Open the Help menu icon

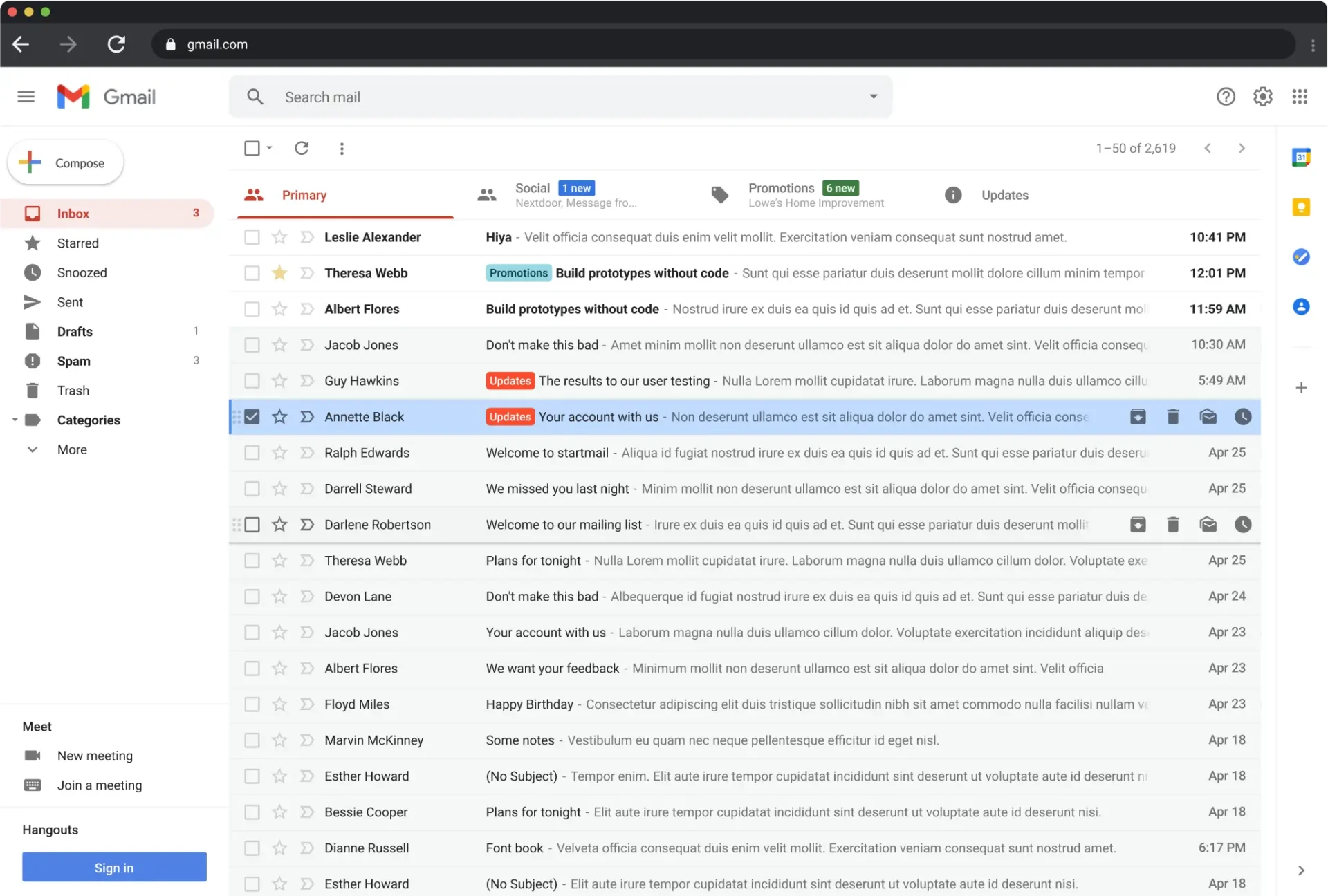(1226, 96)
